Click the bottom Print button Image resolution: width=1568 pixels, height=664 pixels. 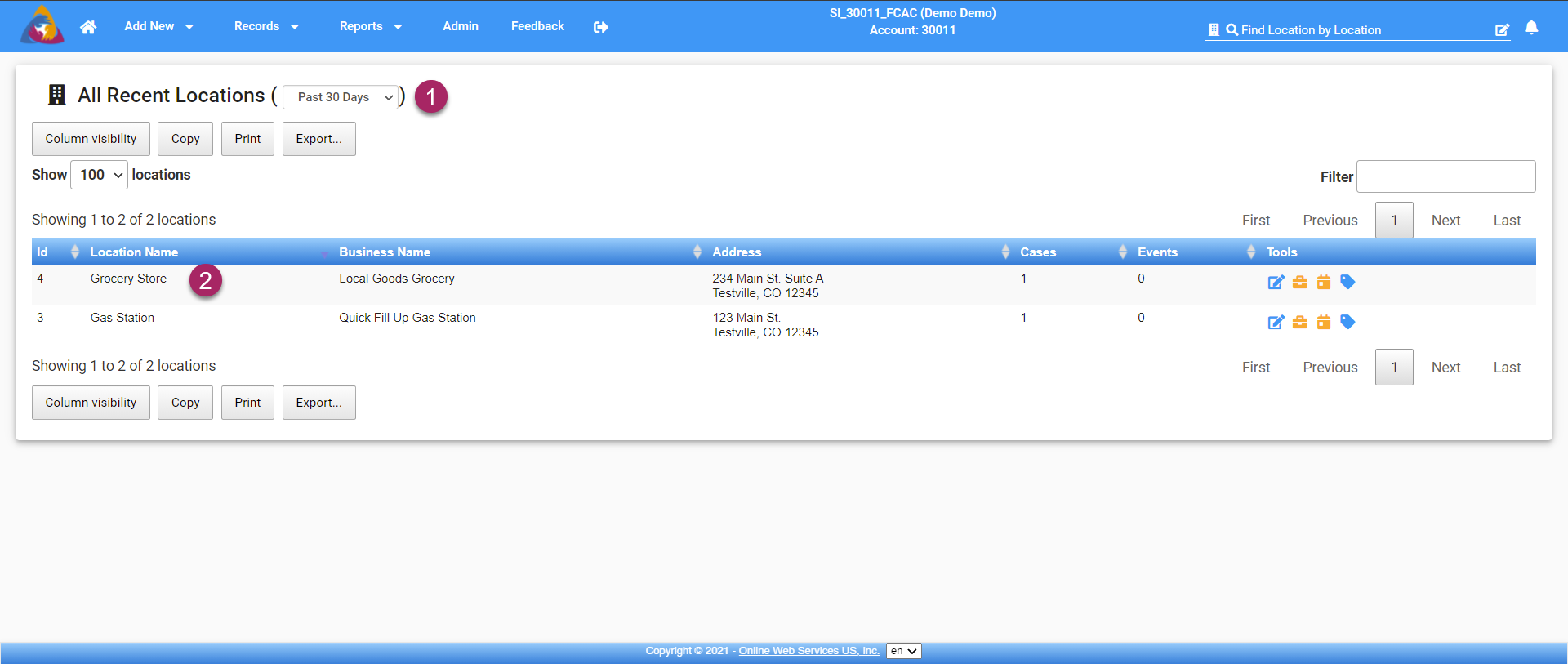coord(247,403)
